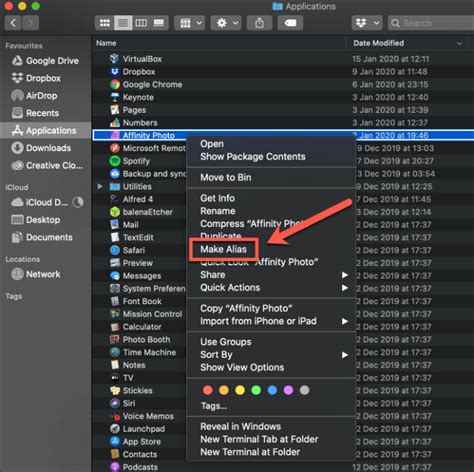Sort by the Name column header
Viewport: 474px width, 472px height.
point(219,43)
